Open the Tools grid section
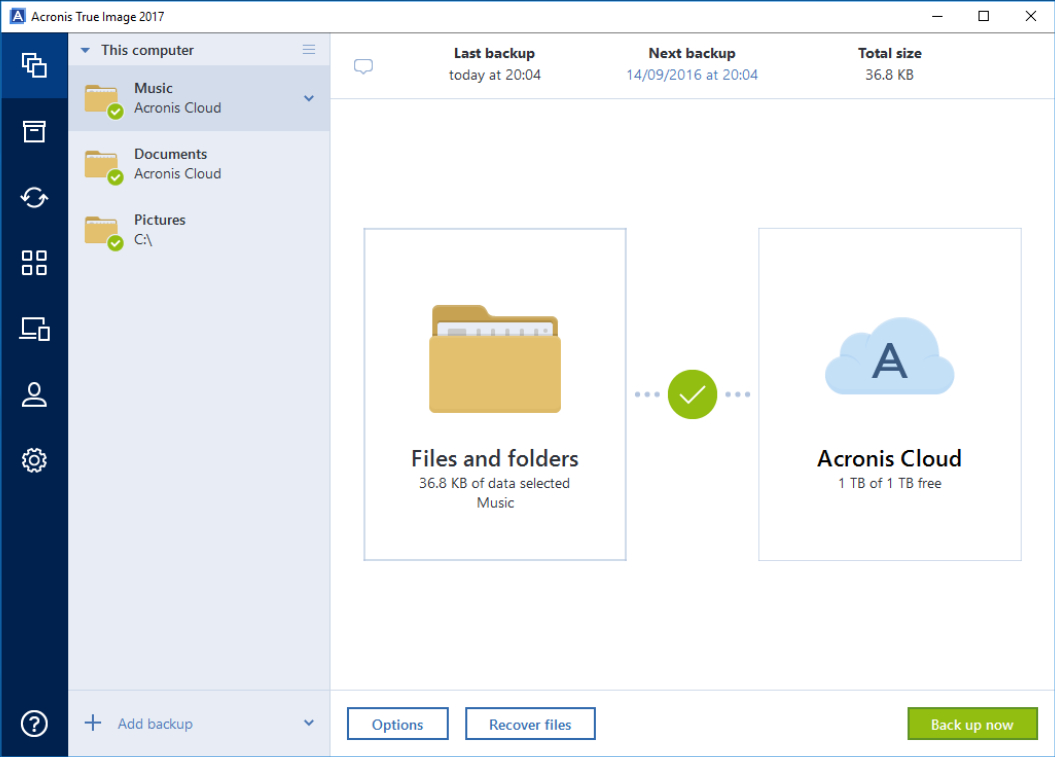The height and width of the screenshot is (757, 1055). point(34,263)
